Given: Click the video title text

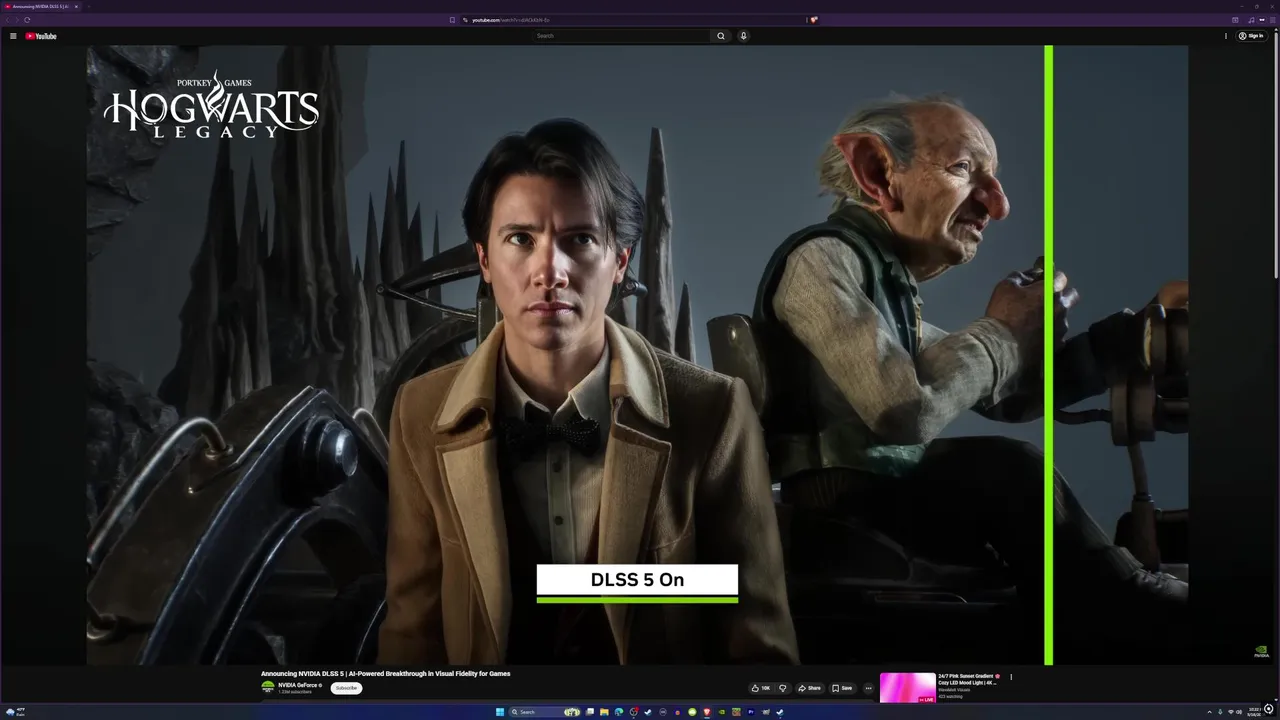Looking at the screenshot, I should click(386, 674).
